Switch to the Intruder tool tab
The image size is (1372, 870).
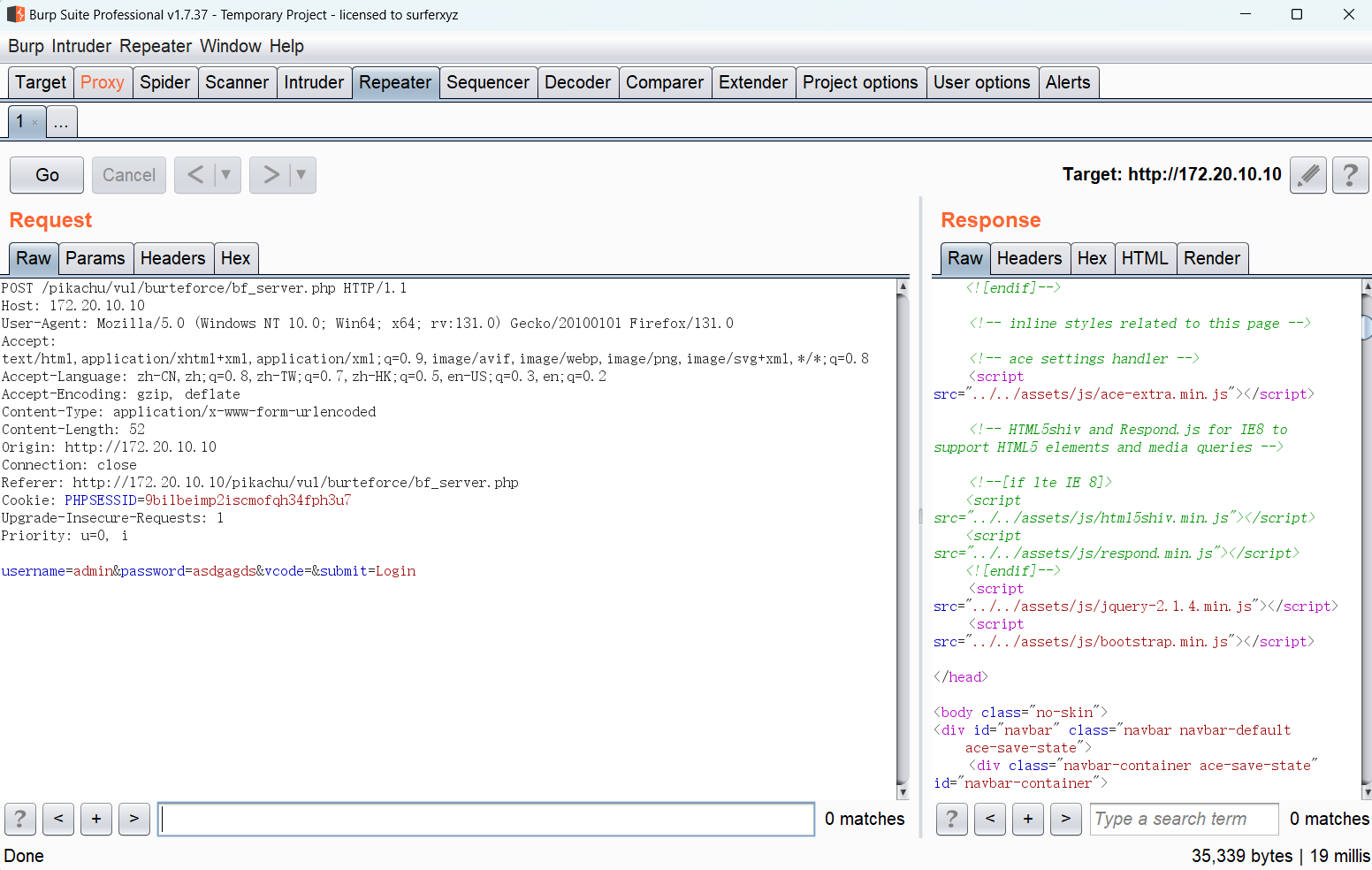[314, 82]
